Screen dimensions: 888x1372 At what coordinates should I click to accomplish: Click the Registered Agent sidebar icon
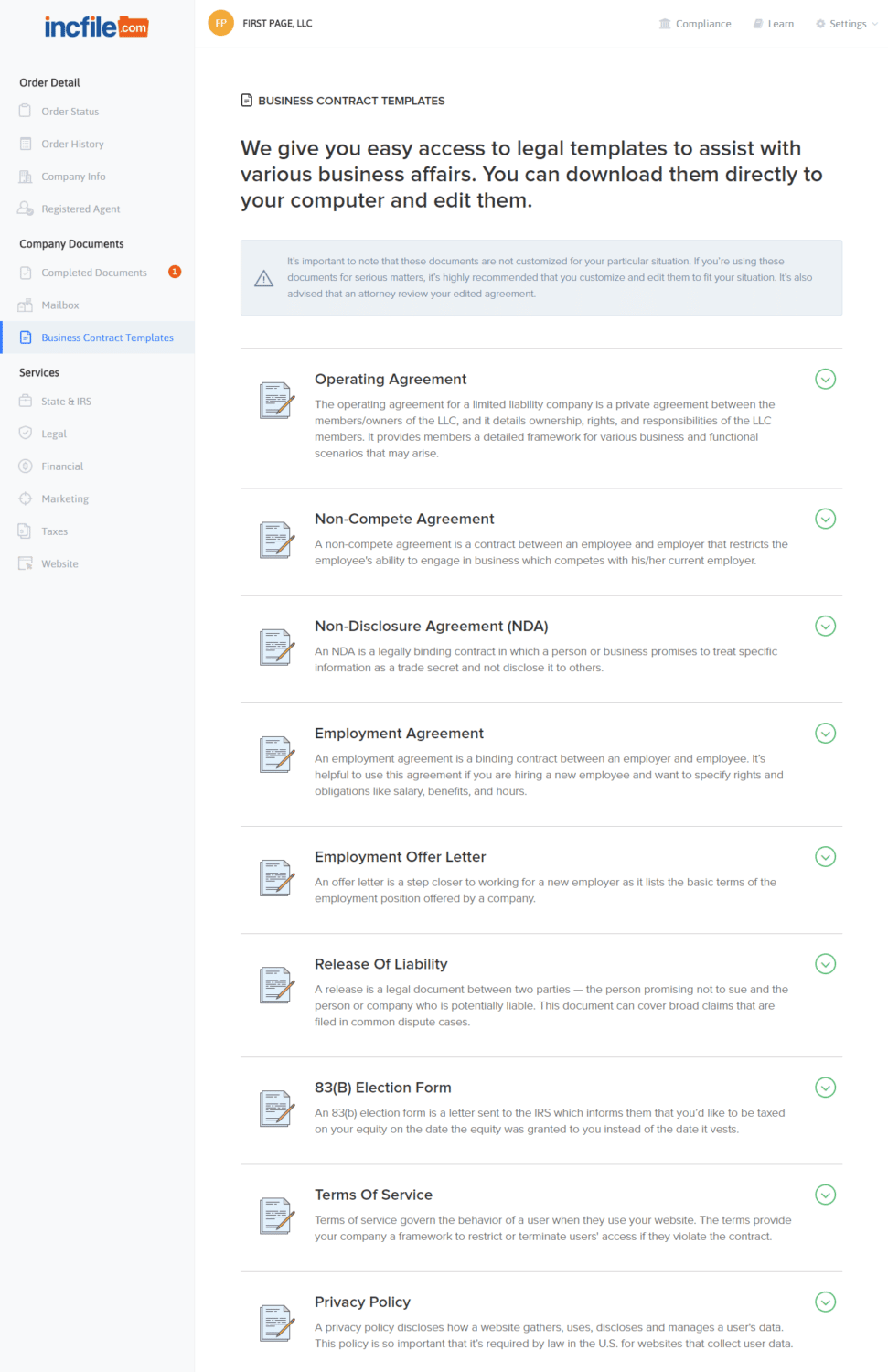pyautogui.click(x=26, y=209)
